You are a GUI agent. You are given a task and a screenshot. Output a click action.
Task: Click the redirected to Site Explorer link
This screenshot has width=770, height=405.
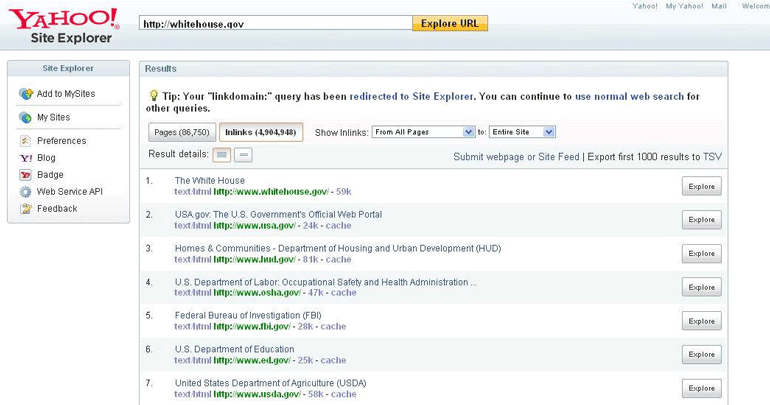(411, 97)
